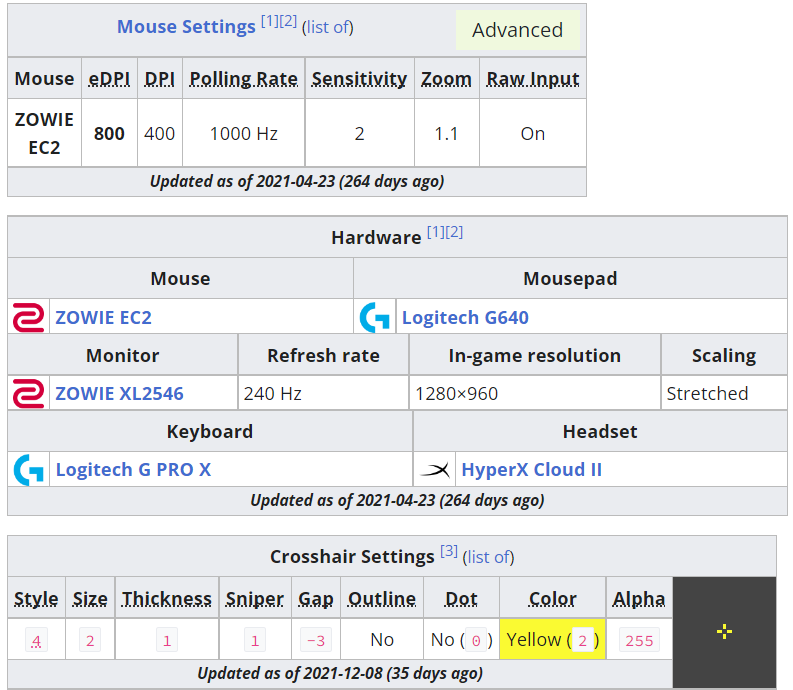Click the Zoom column header
Image resolution: width=793 pixels, height=690 pixels.
point(446,79)
